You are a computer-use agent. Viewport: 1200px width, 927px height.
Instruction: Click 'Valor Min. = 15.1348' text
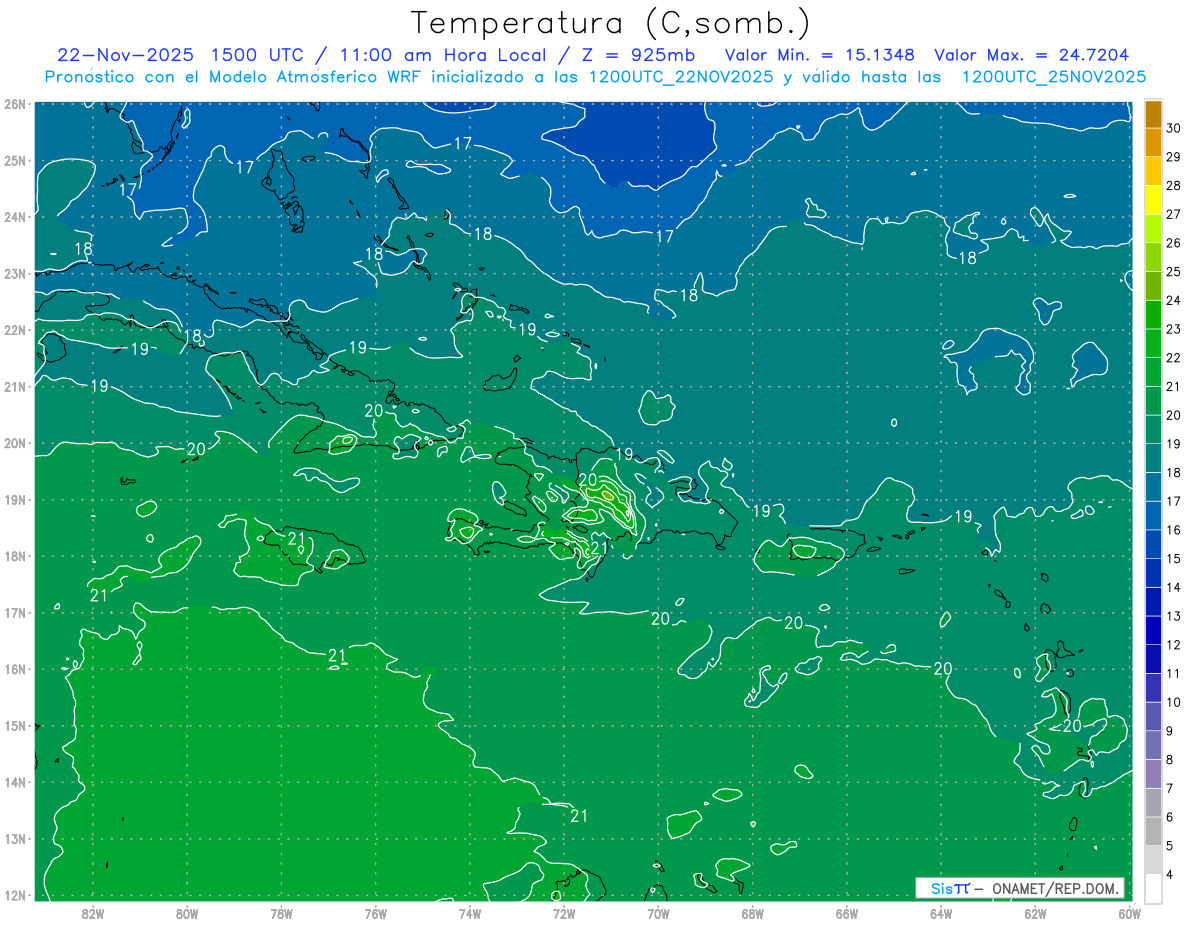tap(820, 55)
